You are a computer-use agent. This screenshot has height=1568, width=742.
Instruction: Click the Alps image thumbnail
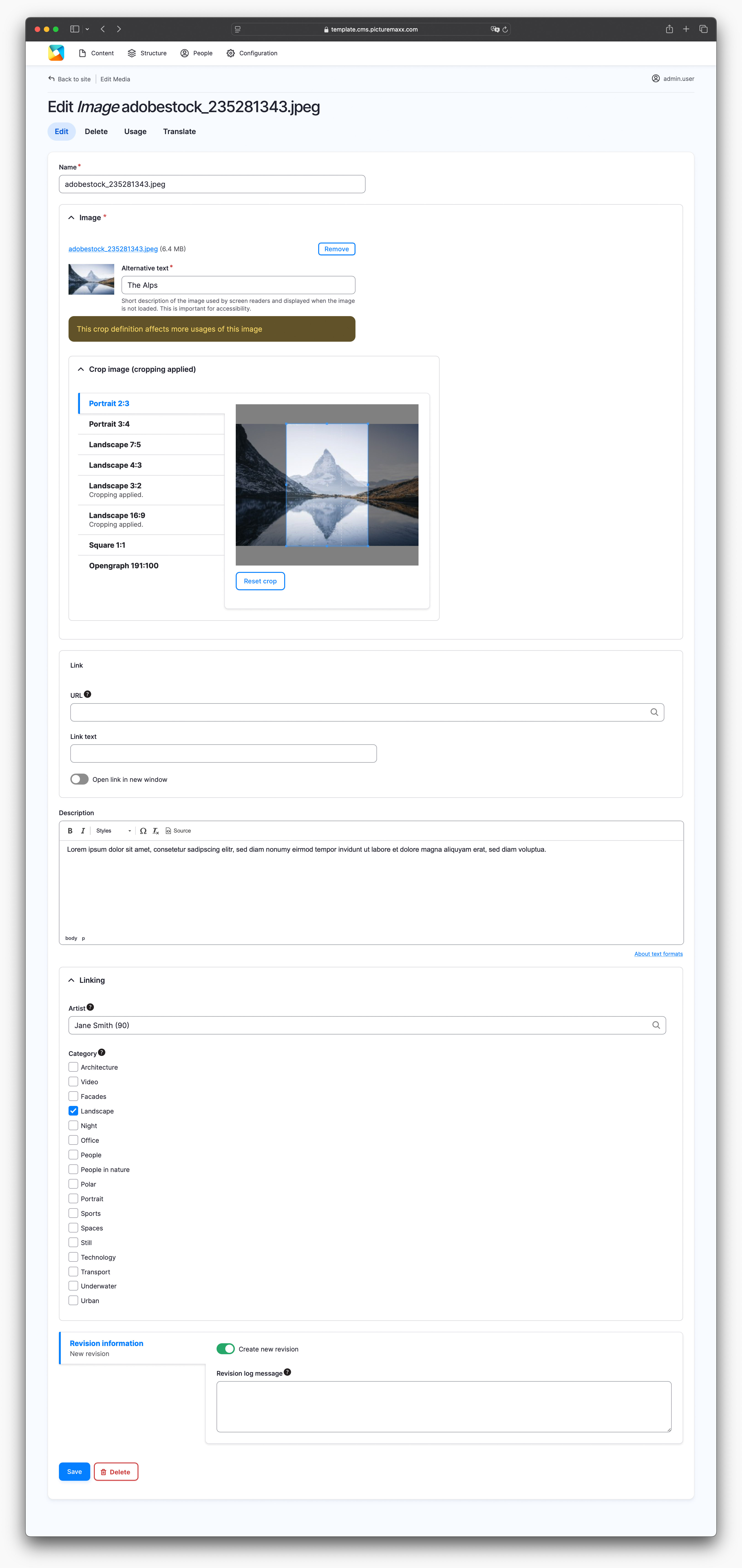[91, 279]
